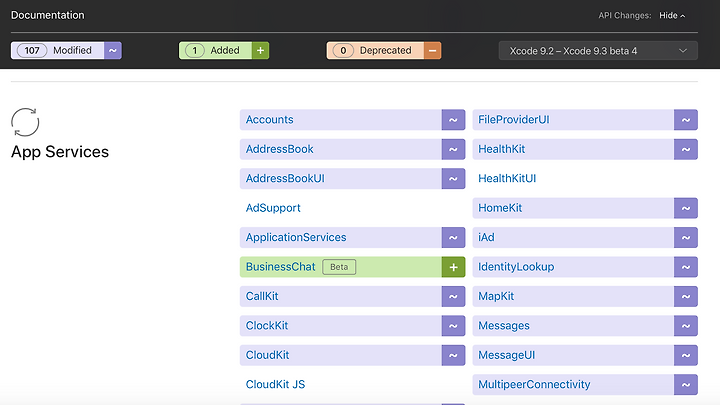Open the MessageUI framework link
Image resolution: width=720 pixels, height=405 pixels.
[506, 355]
